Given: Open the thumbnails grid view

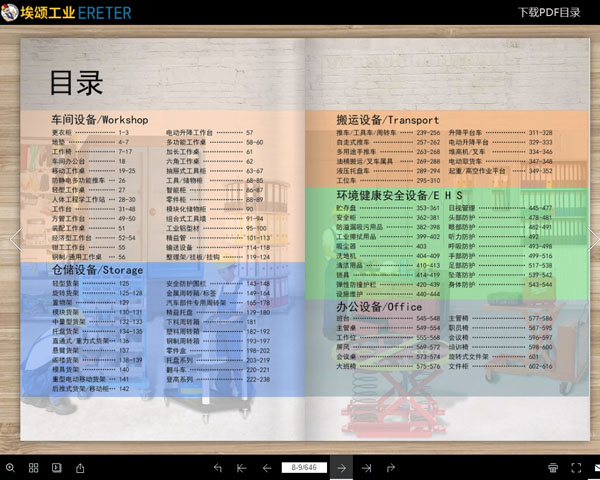Looking at the screenshot, I should coord(33,467).
